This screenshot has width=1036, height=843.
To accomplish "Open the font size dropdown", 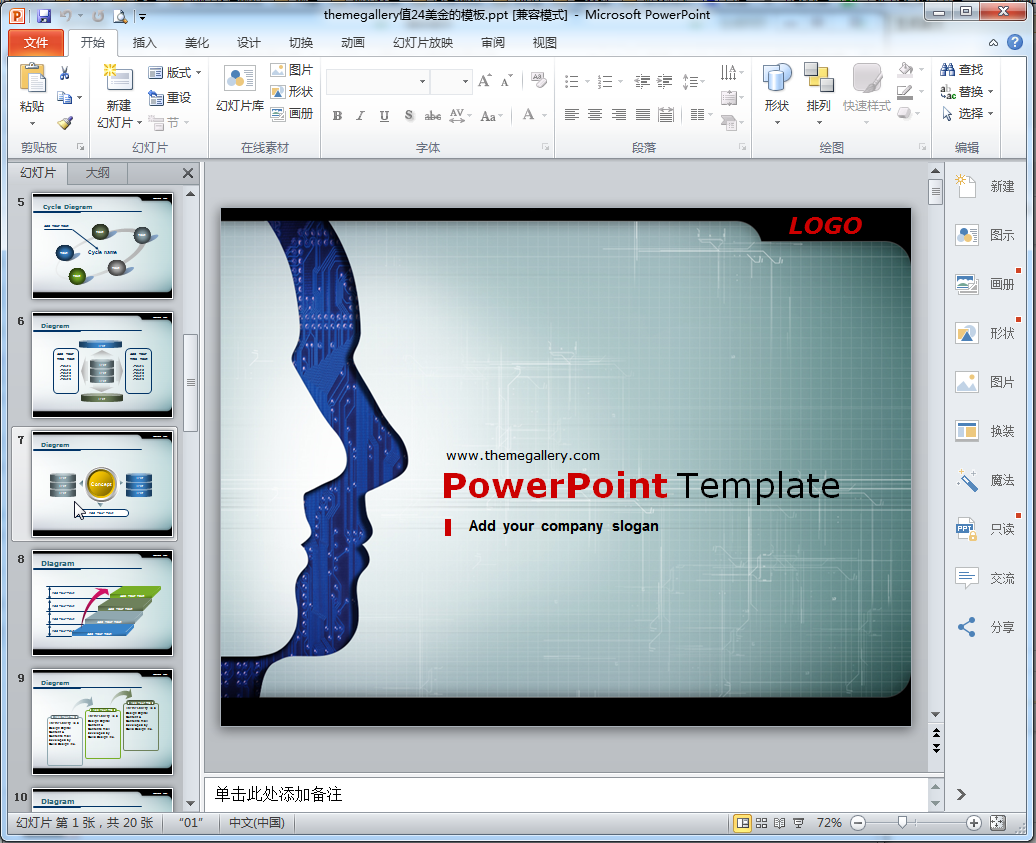I will click(465, 81).
